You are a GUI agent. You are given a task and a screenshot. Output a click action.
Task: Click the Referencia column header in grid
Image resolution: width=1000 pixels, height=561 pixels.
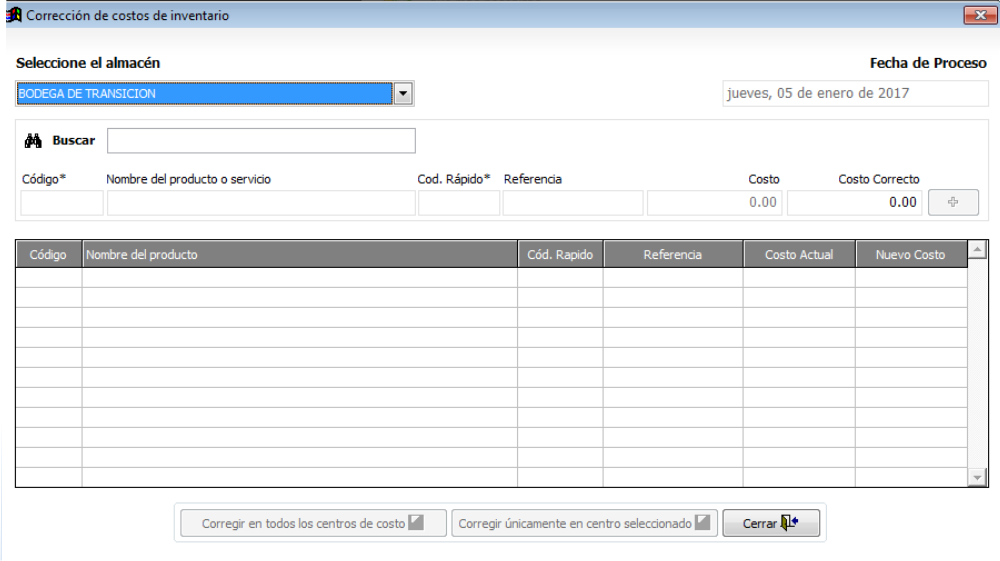click(673, 254)
